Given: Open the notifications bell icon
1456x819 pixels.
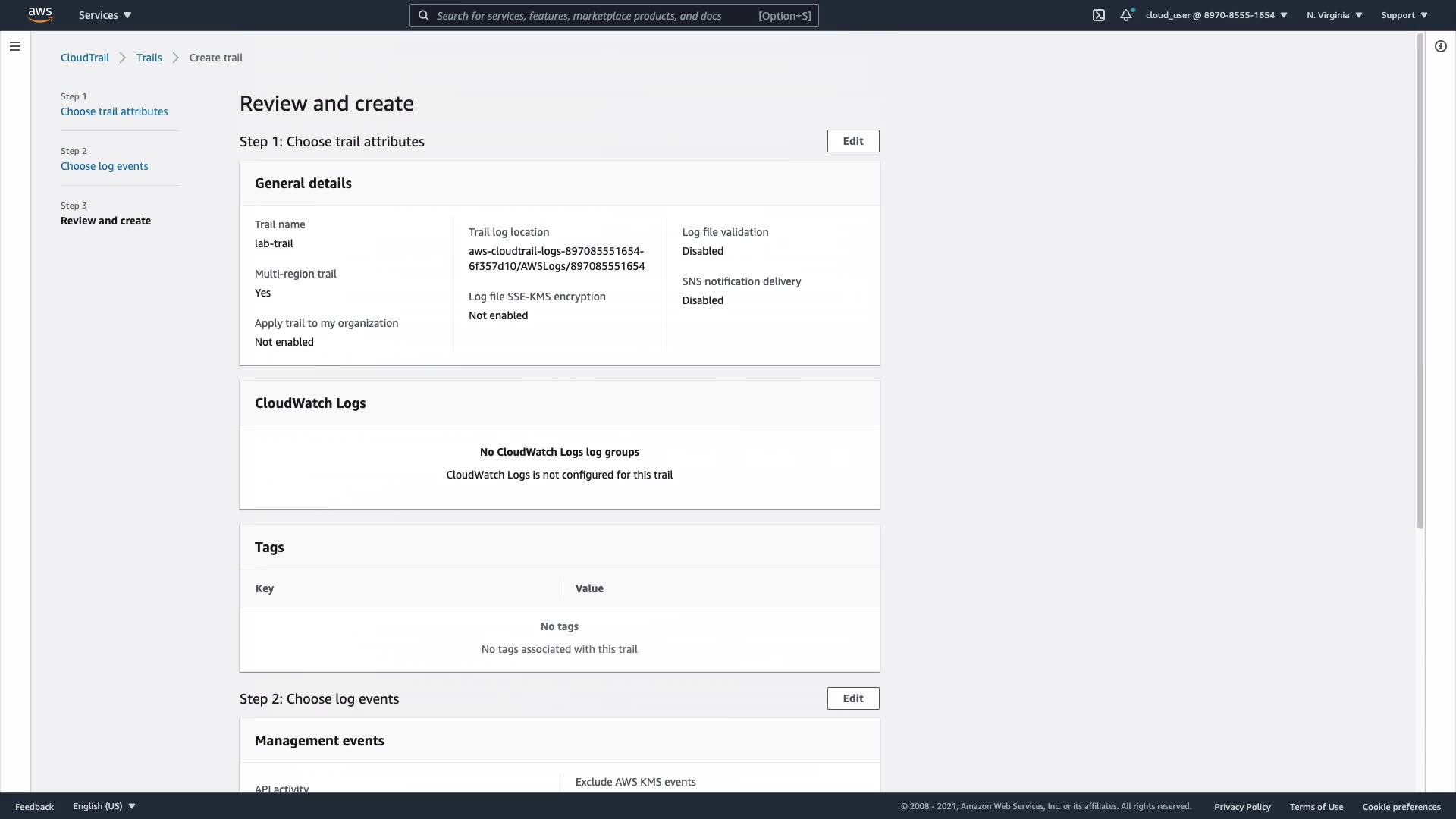Looking at the screenshot, I should 1126,15.
